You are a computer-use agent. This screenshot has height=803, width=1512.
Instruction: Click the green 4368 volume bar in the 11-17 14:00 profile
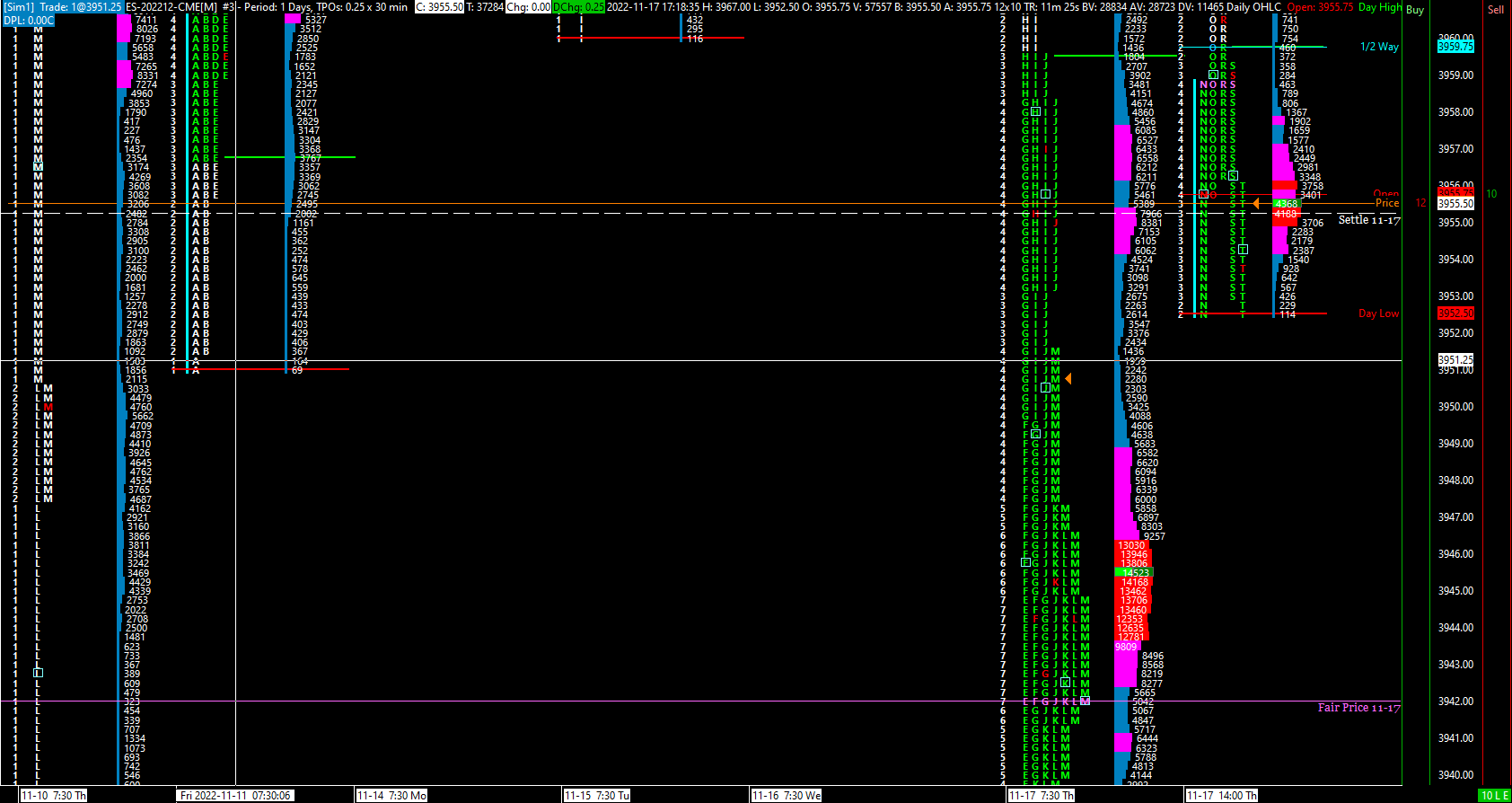click(1285, 204)
